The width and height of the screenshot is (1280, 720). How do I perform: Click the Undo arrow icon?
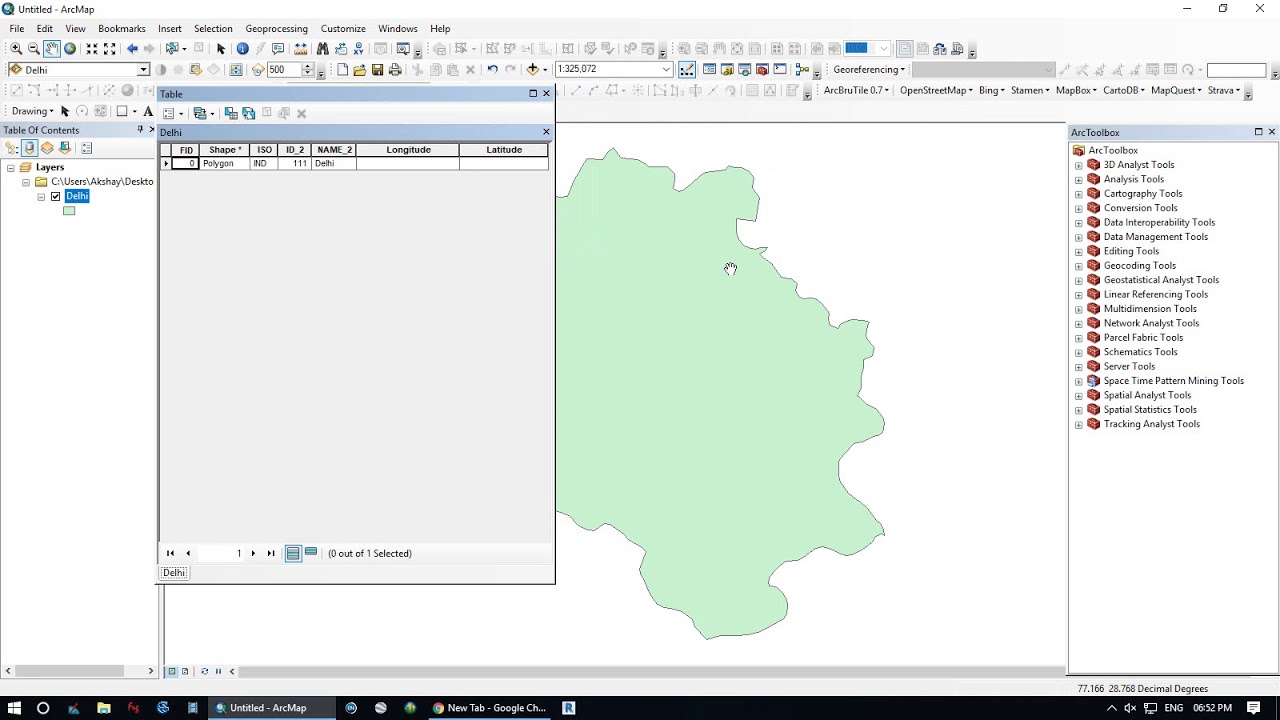click(x=492, y=70)
